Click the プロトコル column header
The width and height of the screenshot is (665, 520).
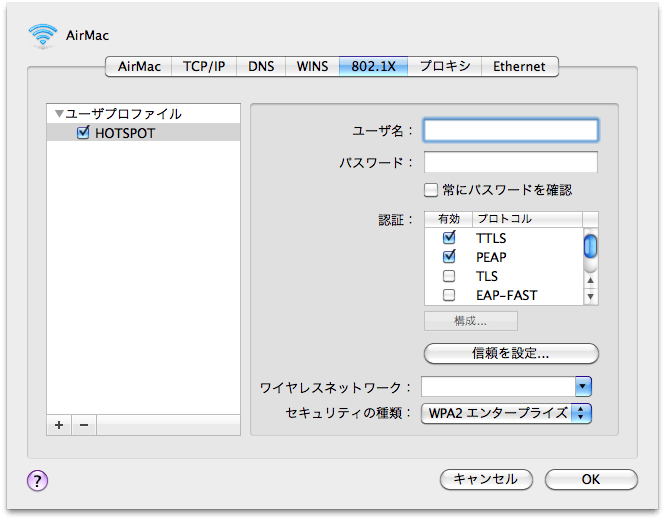(x=527, y=219)
